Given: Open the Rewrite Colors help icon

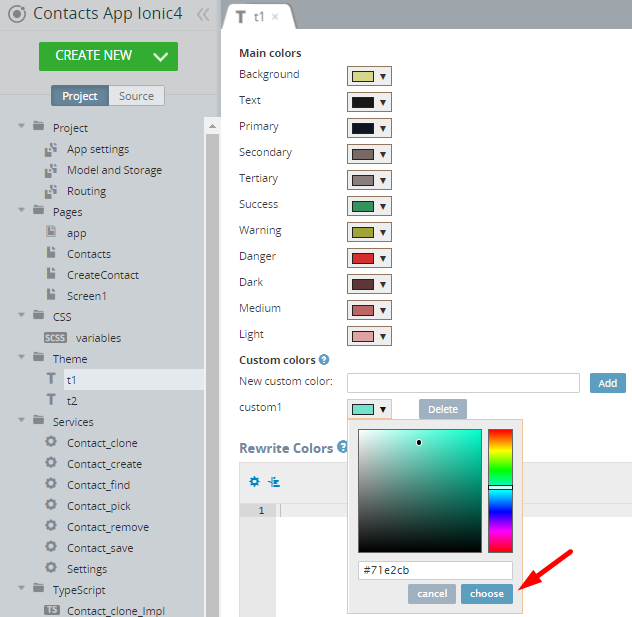Looking at the screenshot, I should click(342, 447).
